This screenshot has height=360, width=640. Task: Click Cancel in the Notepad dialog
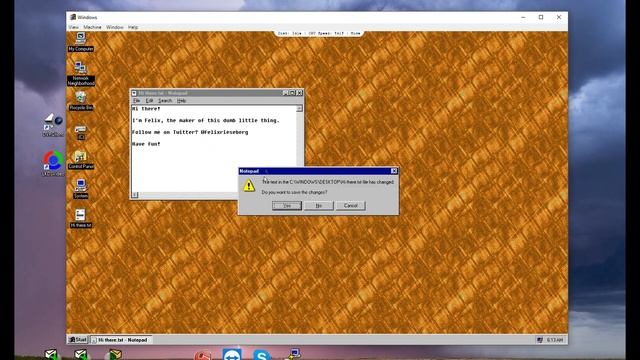coord(351,206)
